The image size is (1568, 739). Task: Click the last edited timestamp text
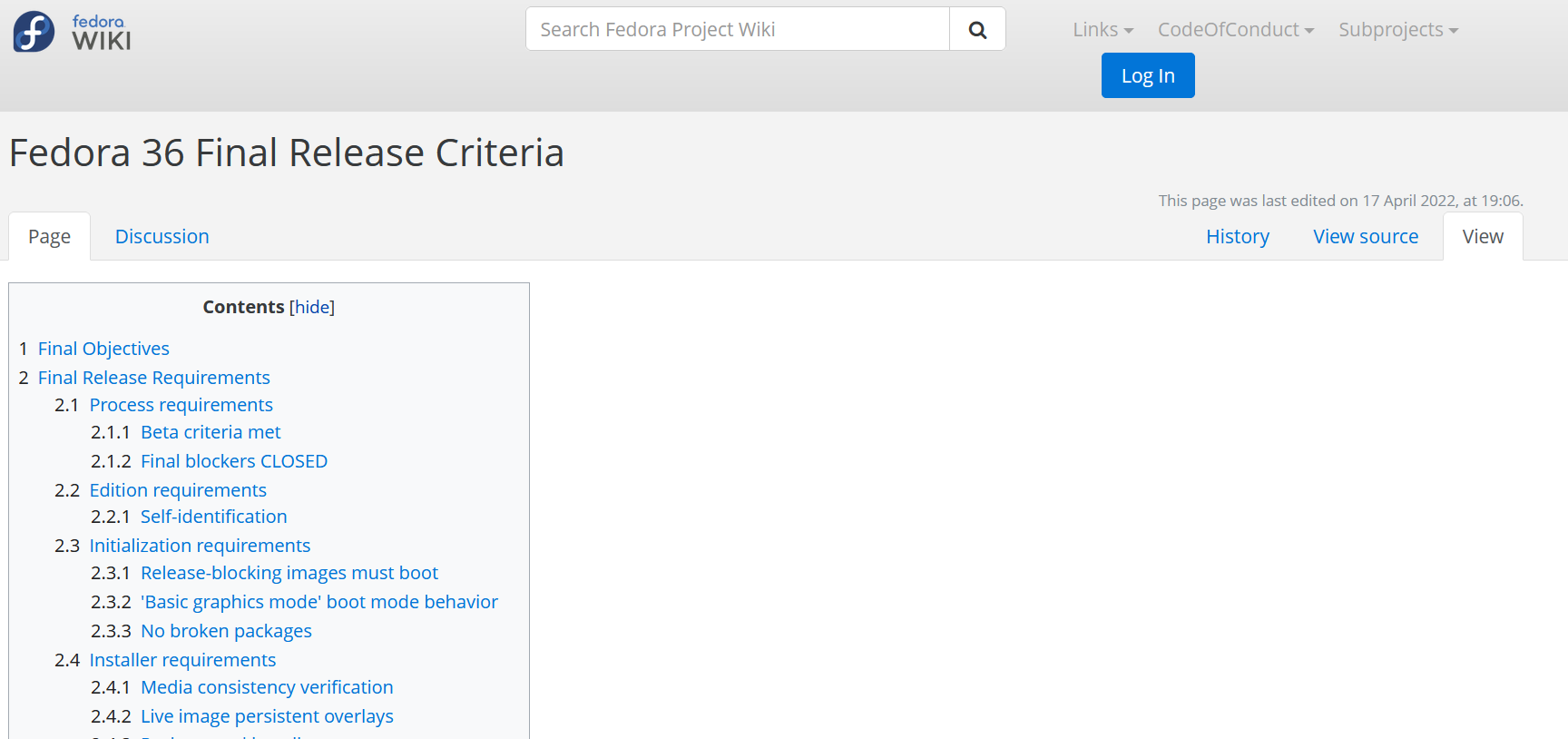[1340, 201]
